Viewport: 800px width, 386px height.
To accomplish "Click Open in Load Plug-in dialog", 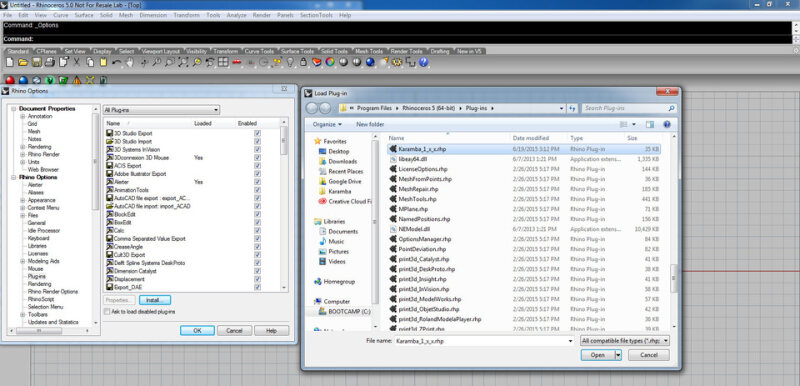I will pyautogui.click(x=597, y=355).
